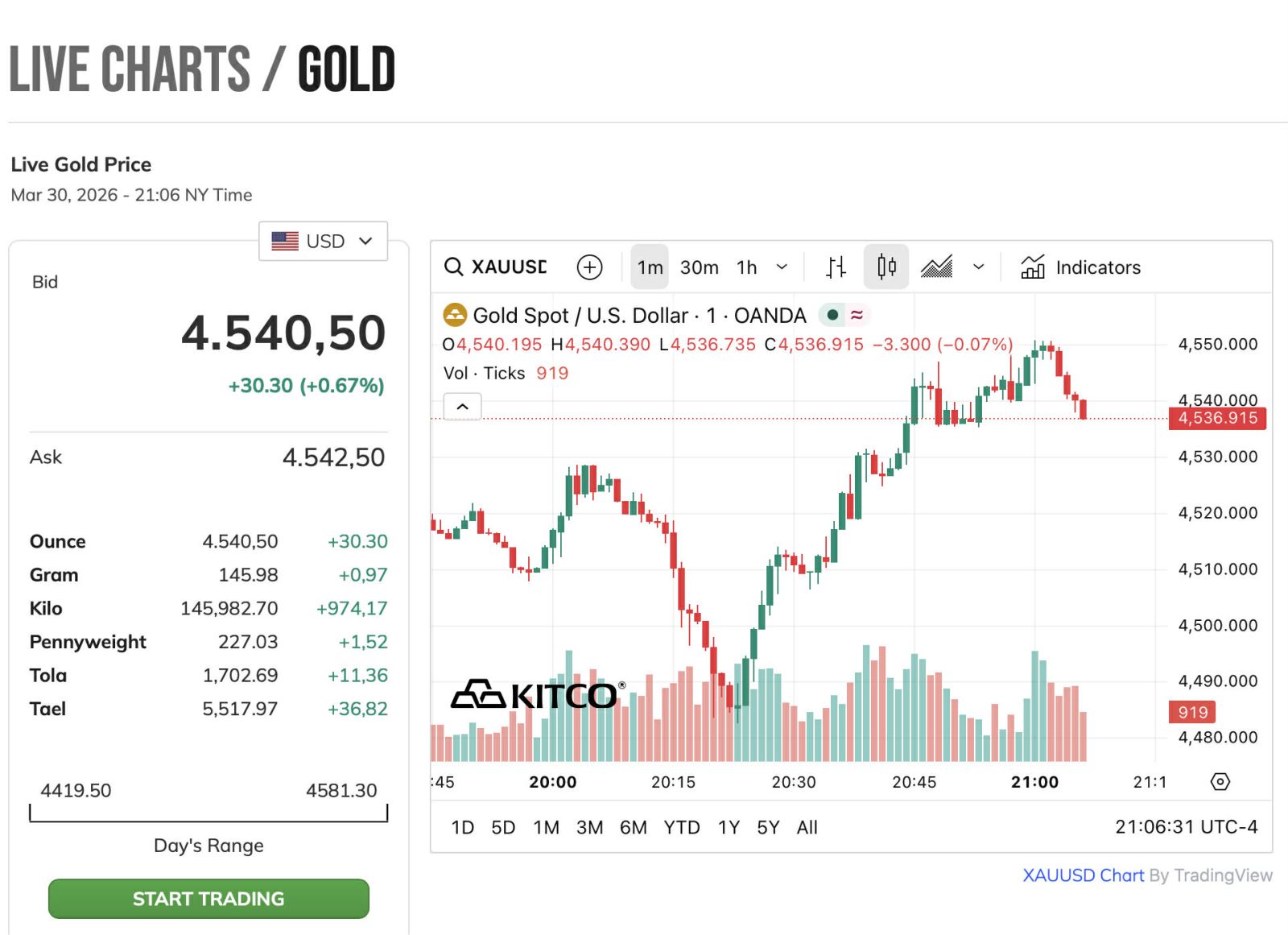
Task: Click the red 4,536.915 price label
Action: click(1216, 419)
